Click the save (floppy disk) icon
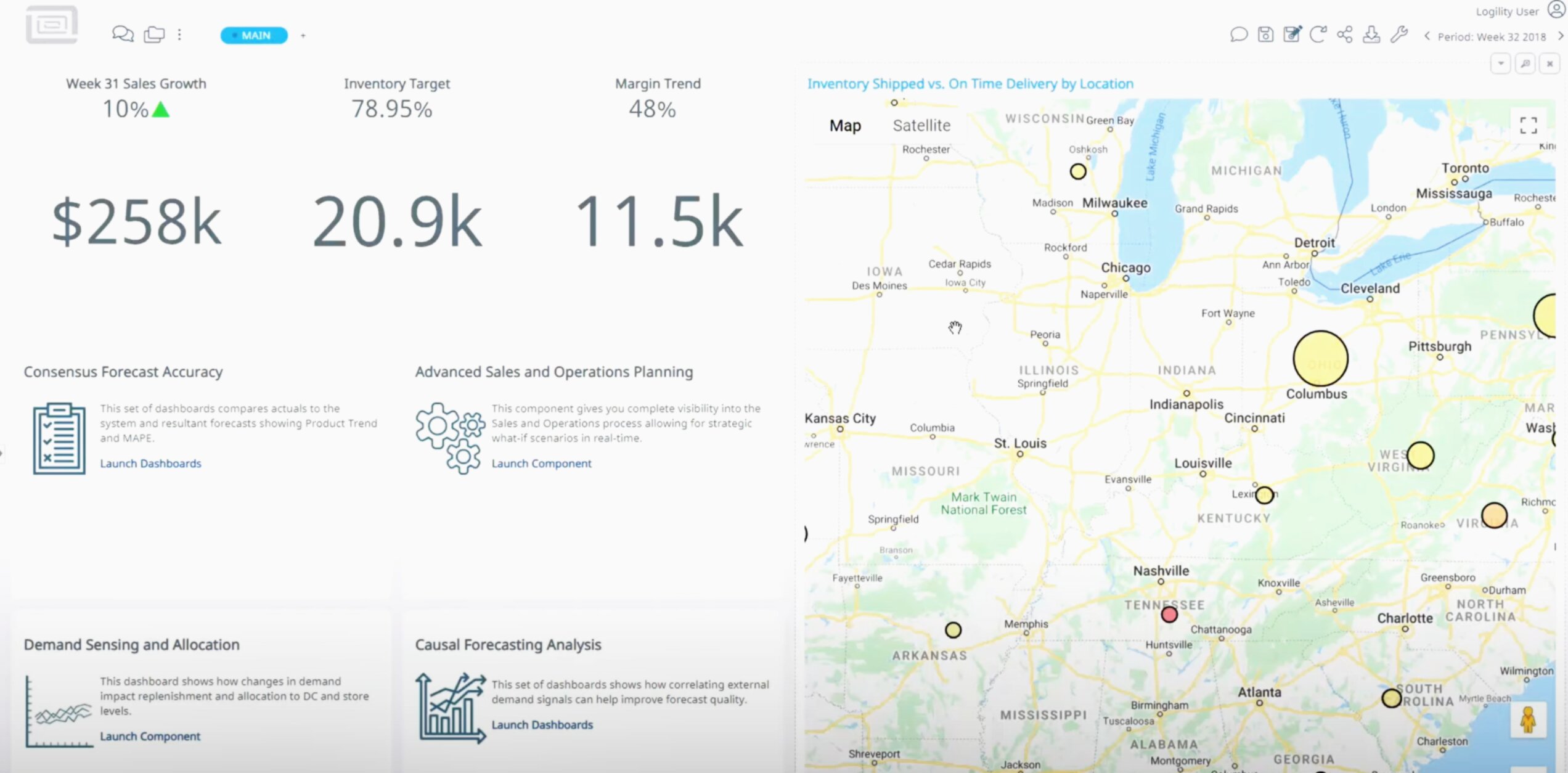The width and height of the screenshot is (1568, 773). (x=1265, y=35)
